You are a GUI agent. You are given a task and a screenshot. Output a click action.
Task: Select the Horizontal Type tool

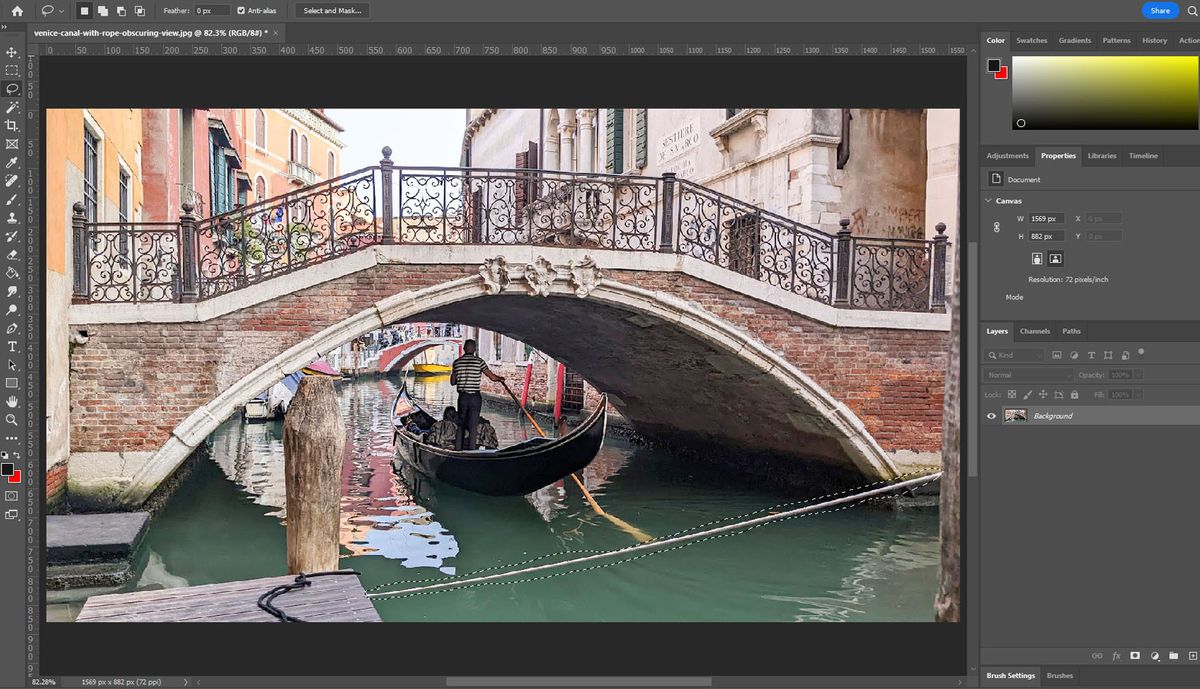pyautogui.click(x=12, y=347)
